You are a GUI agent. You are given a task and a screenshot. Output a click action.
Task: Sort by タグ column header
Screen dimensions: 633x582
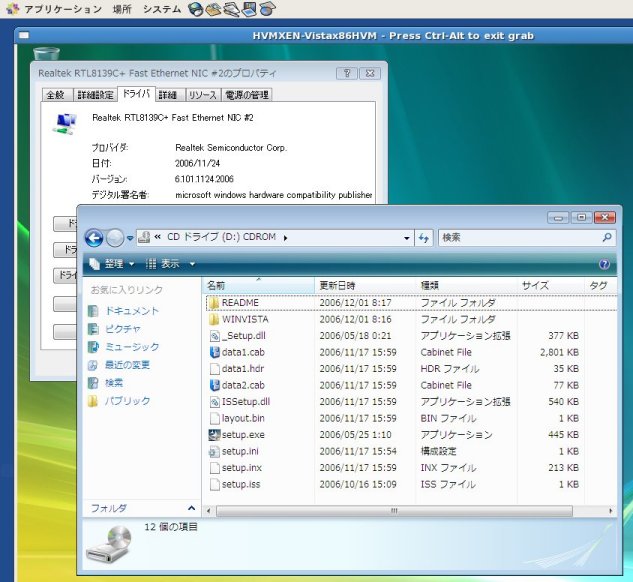click(x=600, y=285)
